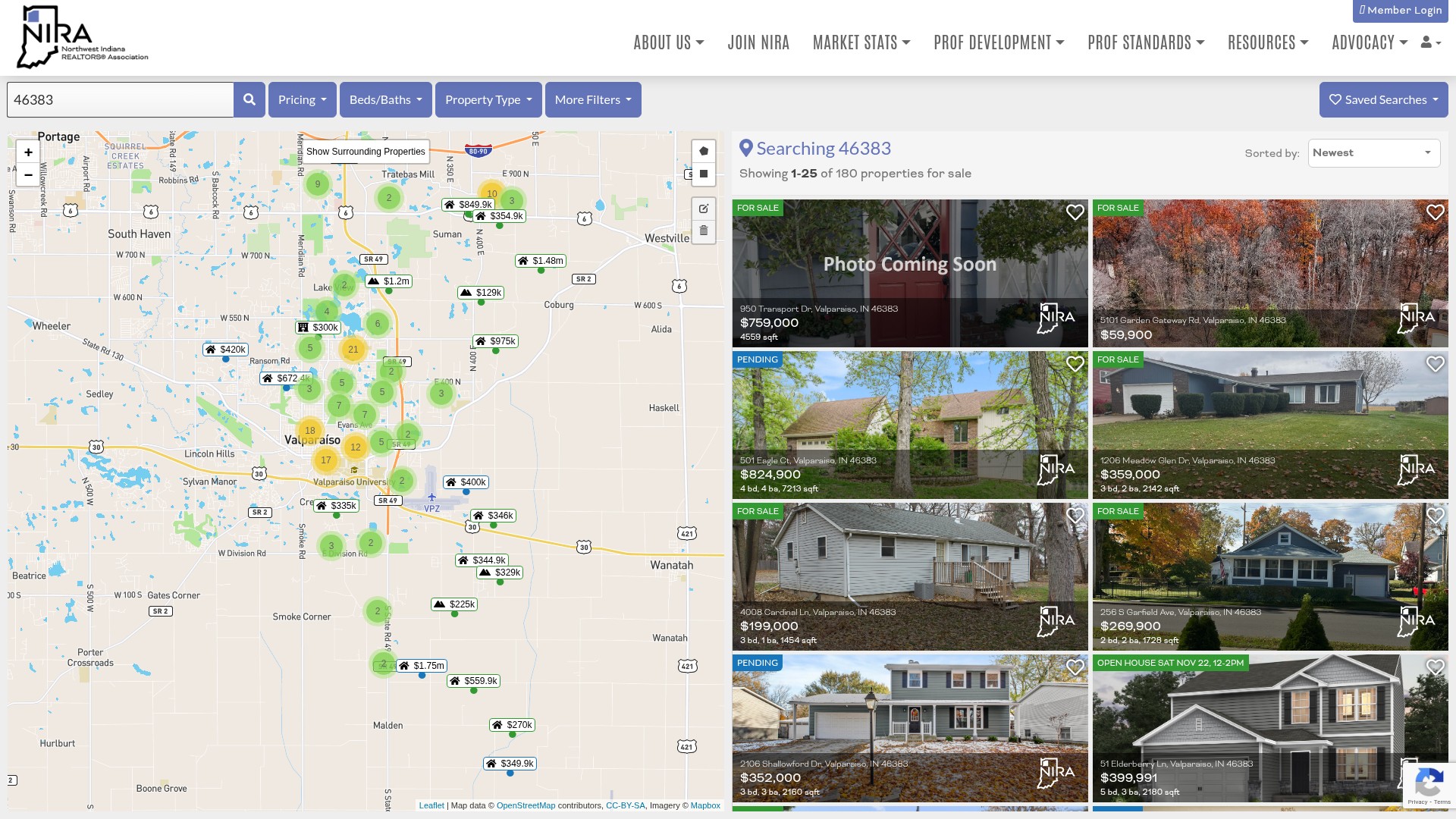Click the $225k land map marker
This screenshot has width=1456, height=819.
(454, 604)
